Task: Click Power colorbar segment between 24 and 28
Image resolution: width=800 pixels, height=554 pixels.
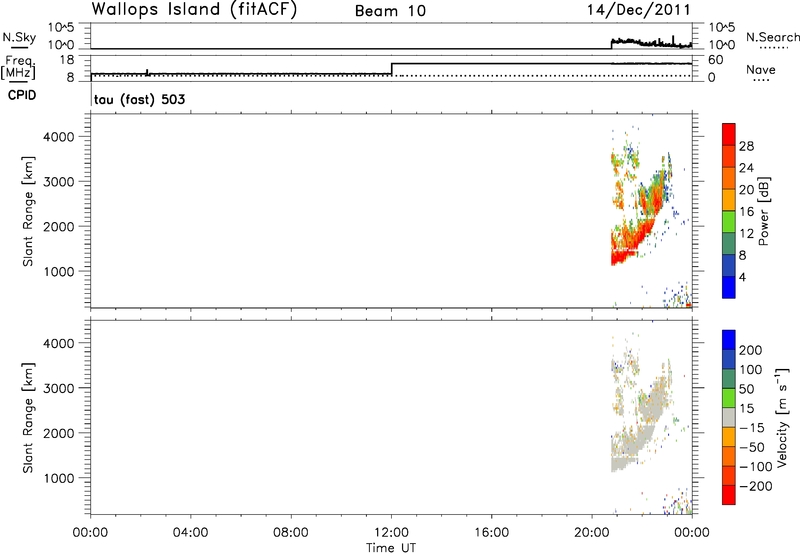Action: coord(729,156)
